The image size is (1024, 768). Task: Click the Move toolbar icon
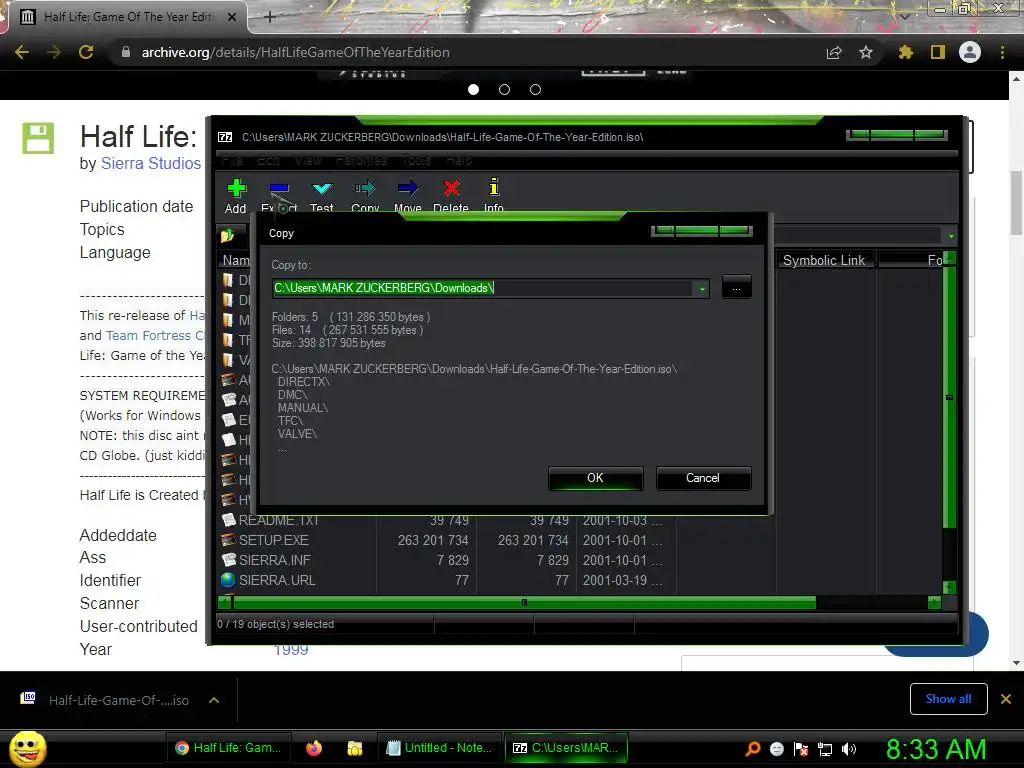[408, 189]
